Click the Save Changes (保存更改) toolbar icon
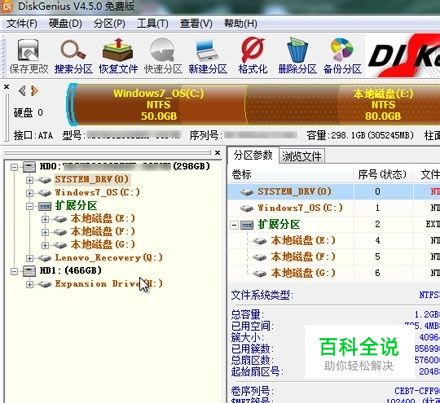Viewport: 440px width, 403px height. pos(28,56)
